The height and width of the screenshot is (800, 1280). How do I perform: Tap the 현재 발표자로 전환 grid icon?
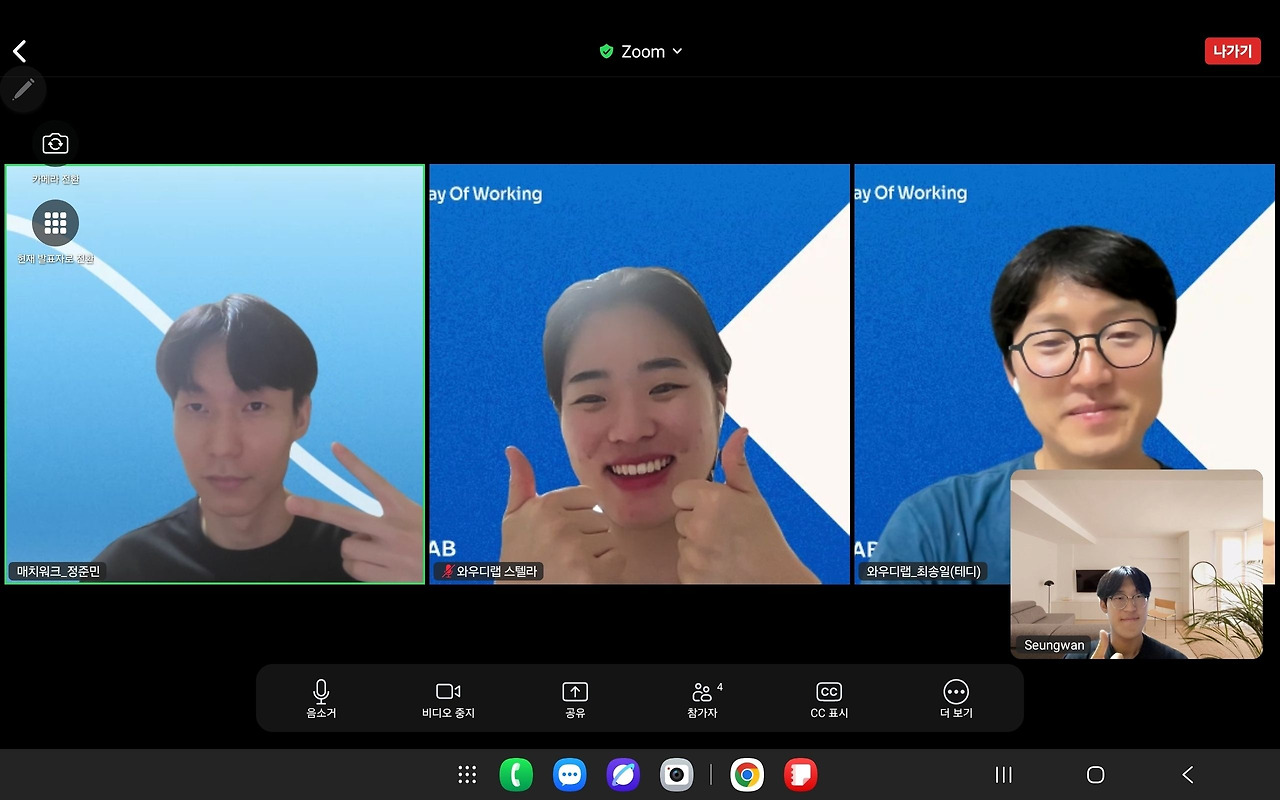[x=55, y=223]
